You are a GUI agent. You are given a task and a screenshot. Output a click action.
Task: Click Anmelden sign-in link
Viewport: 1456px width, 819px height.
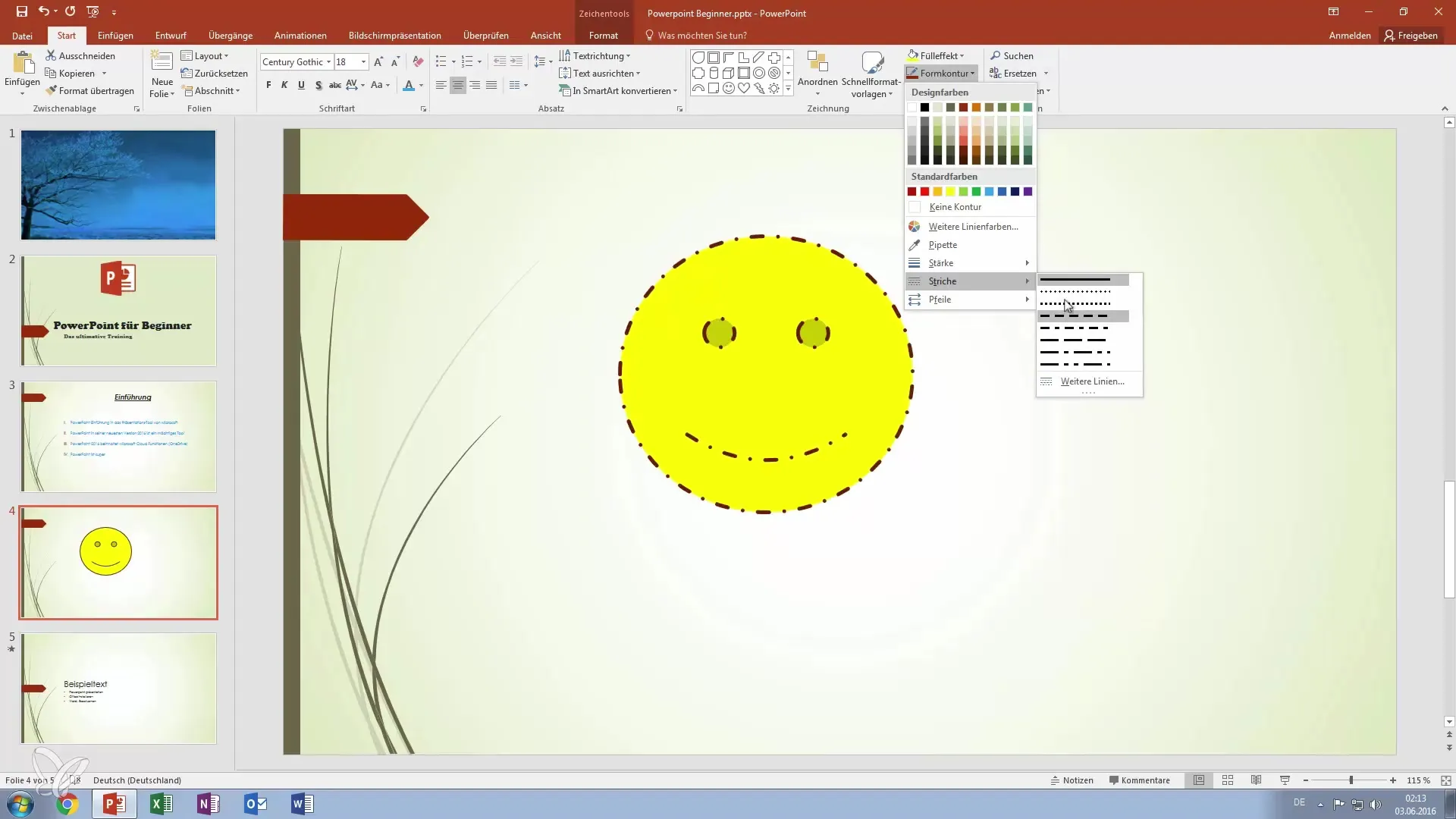click(1350, 35)
